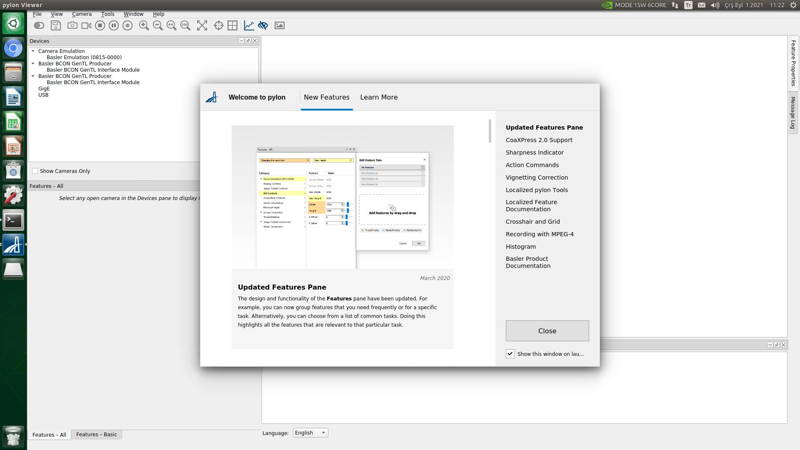
Task: Enable the Show Cameras Only checkbox
Action: click(x=35, y=171)
